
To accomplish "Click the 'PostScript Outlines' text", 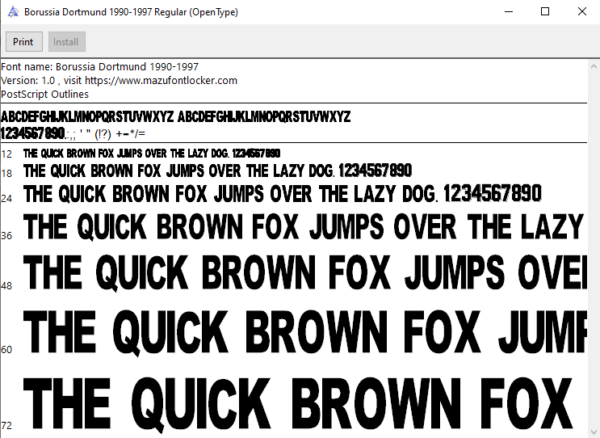I will pyautogui.click(x=45, y=94).
